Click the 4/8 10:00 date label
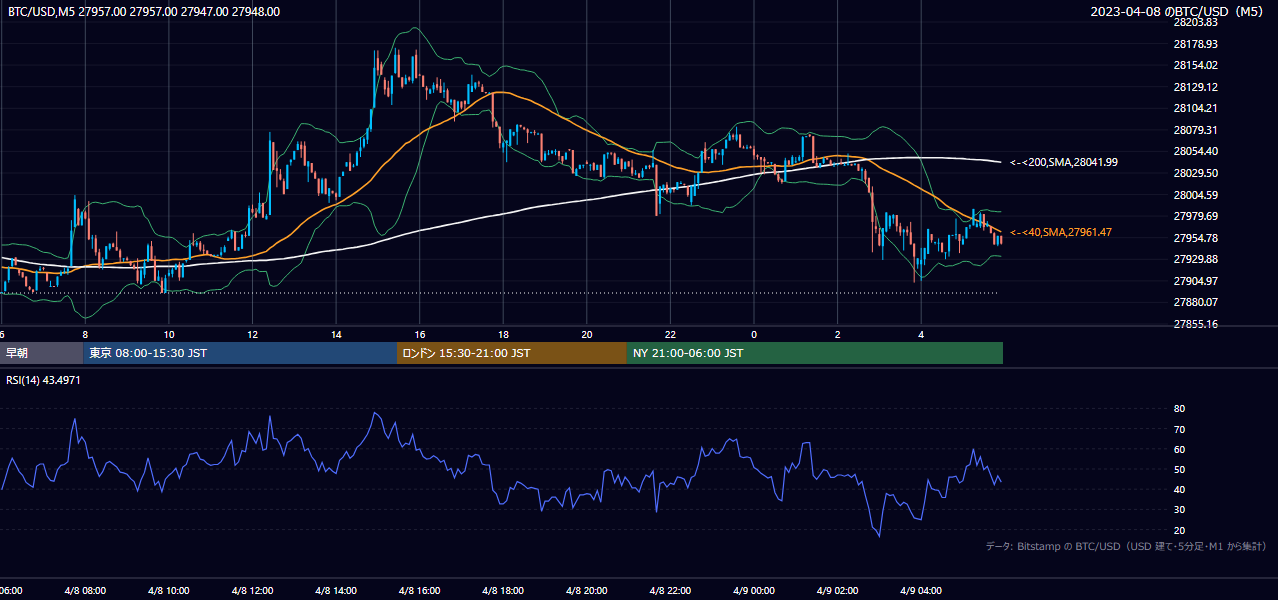The image size is (1278, 600). [169, 591]
